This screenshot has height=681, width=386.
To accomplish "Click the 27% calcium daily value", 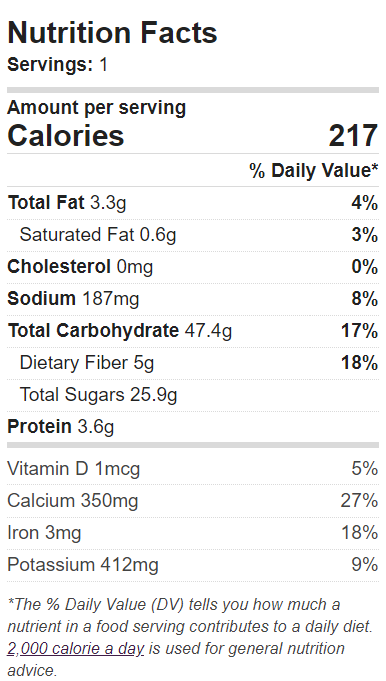I will 360,501.
